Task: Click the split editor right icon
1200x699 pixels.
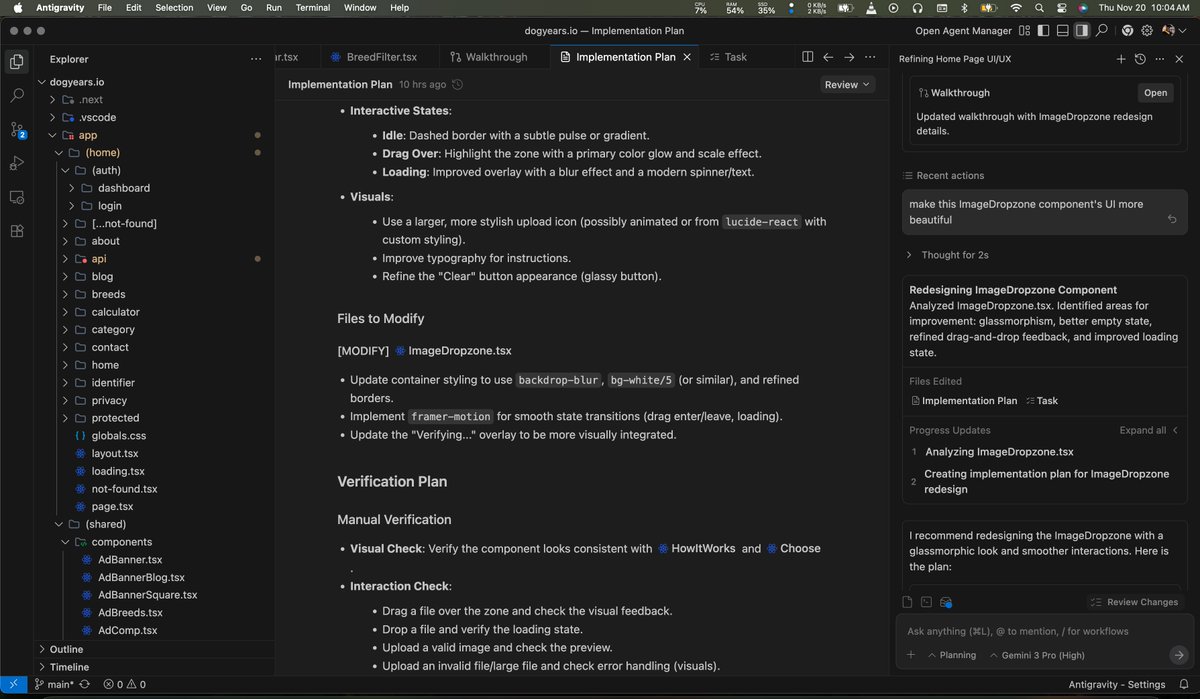Action: tap(808, 57)
